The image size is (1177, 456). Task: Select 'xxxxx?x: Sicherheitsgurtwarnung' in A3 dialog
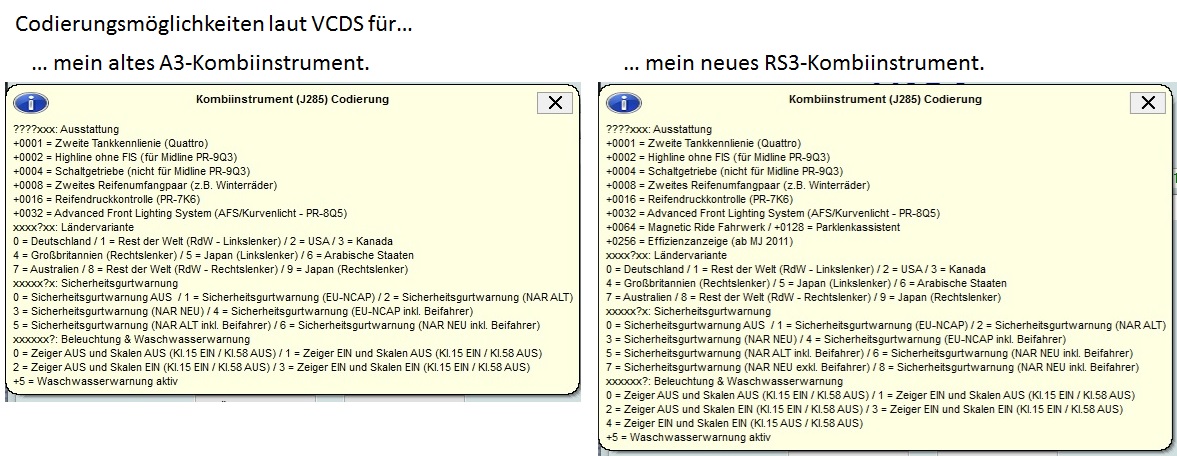tap(96, 284)
